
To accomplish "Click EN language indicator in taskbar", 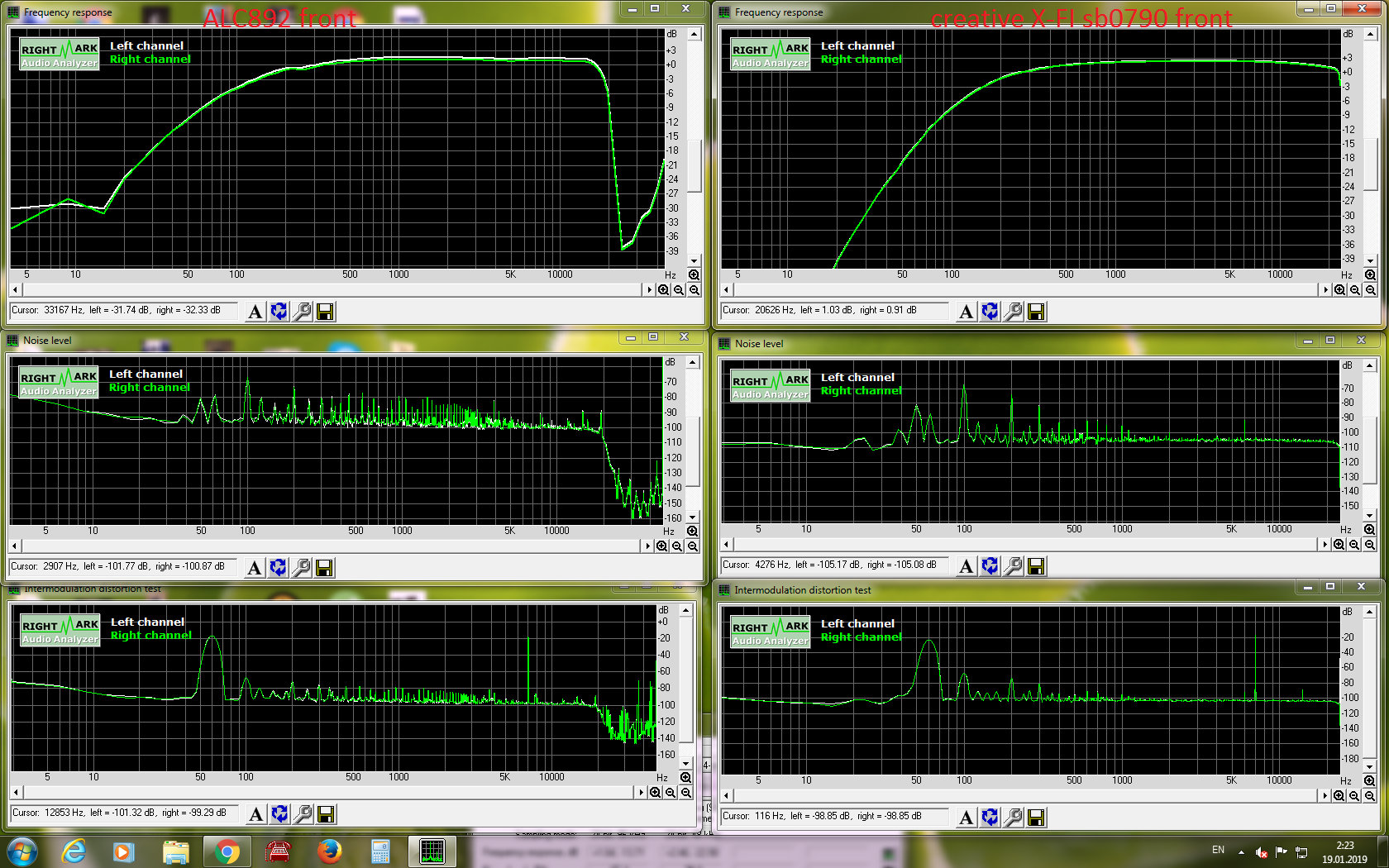I will point(1218,850).
